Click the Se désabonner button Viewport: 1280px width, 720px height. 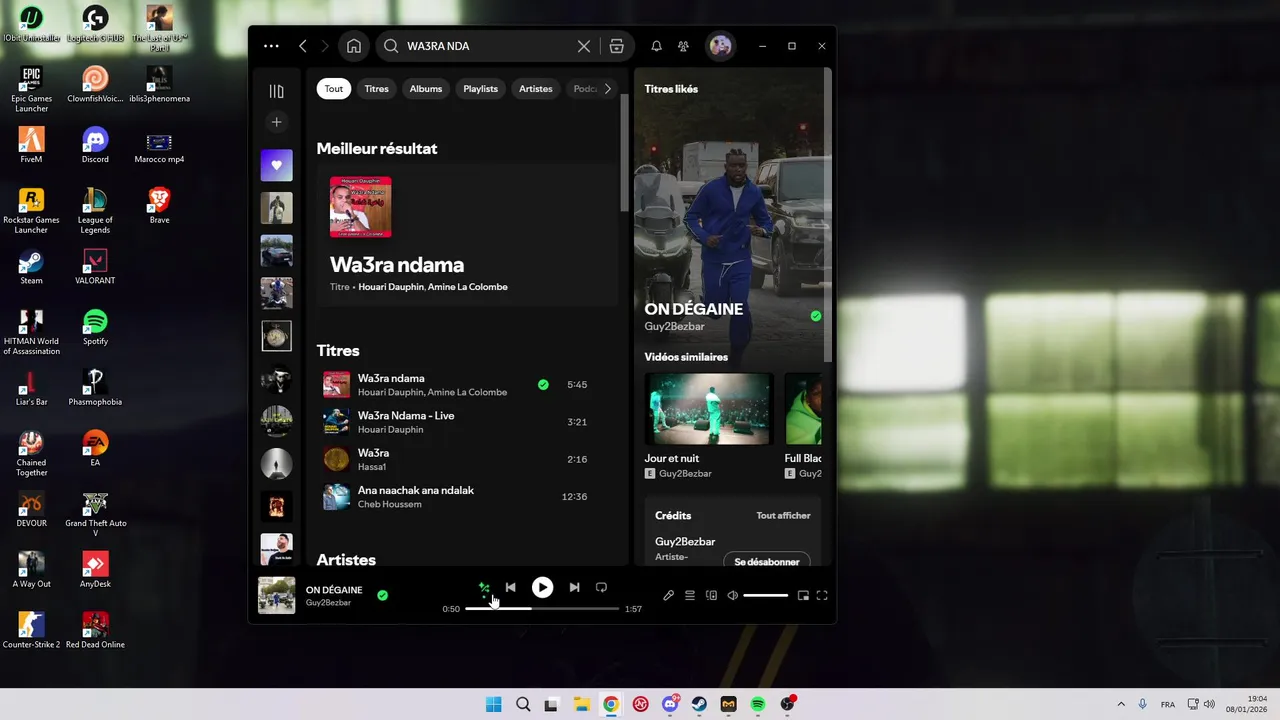767,562
